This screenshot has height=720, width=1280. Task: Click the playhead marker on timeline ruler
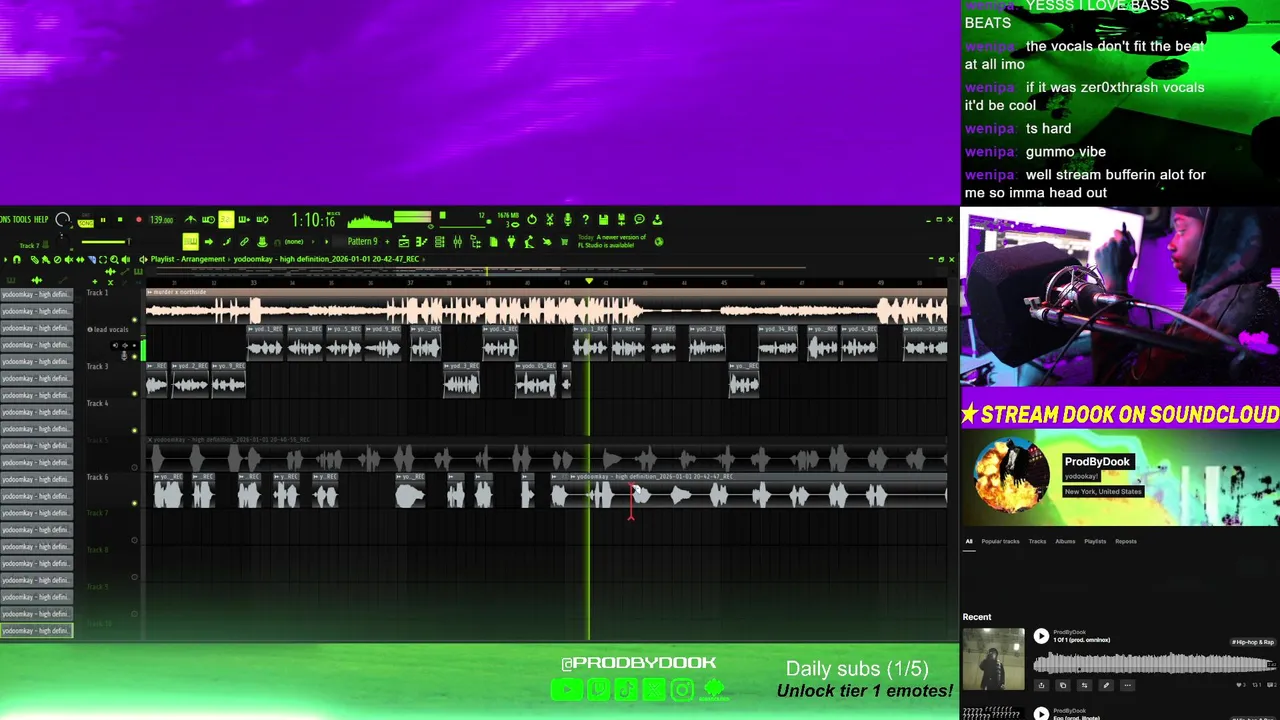pyautogui.click(x=589, y=282)
